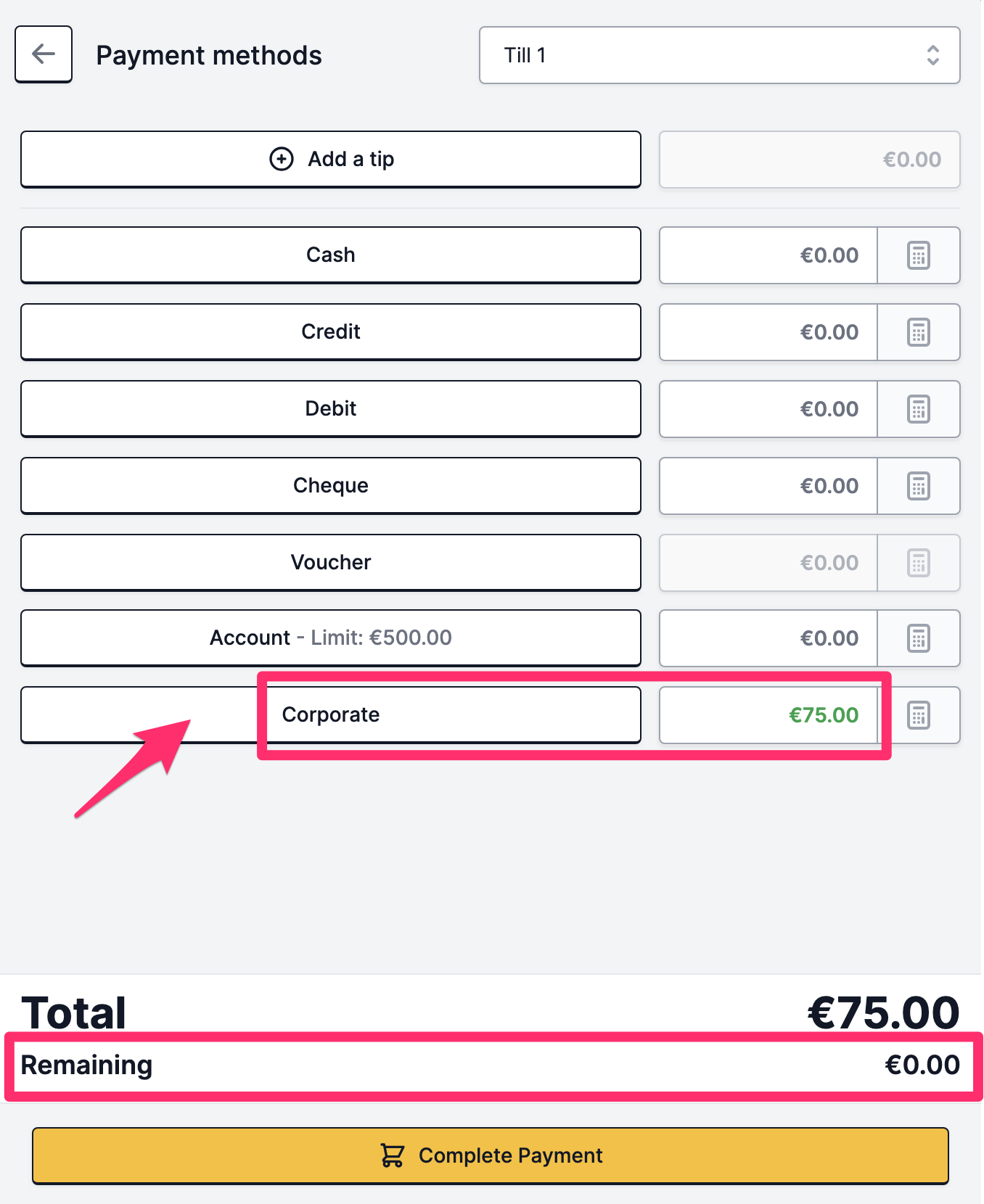
Task: Go back using the arrow button
Action: [44, 54]
